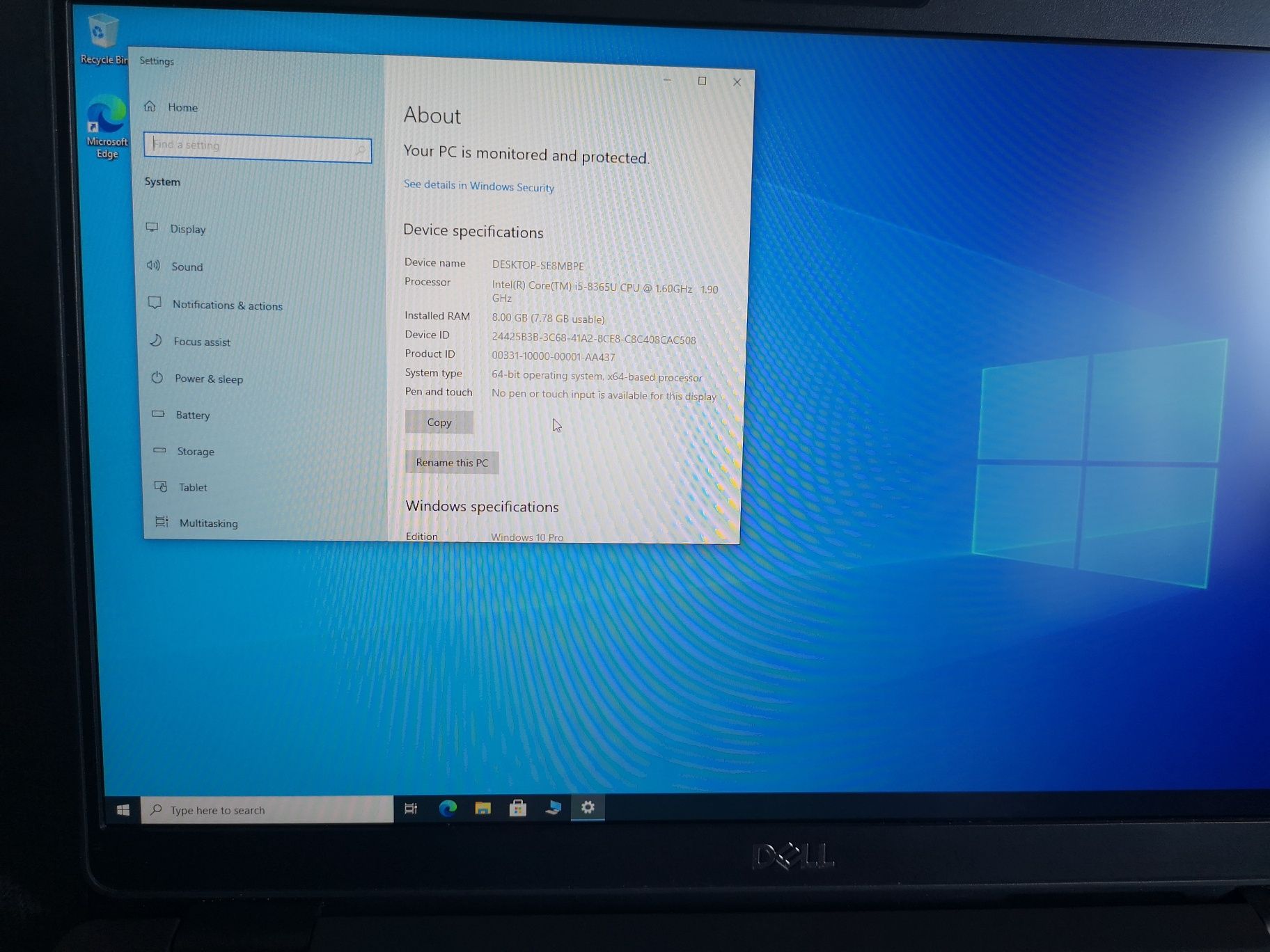Select the Pen and touch value

pos(604,395)
